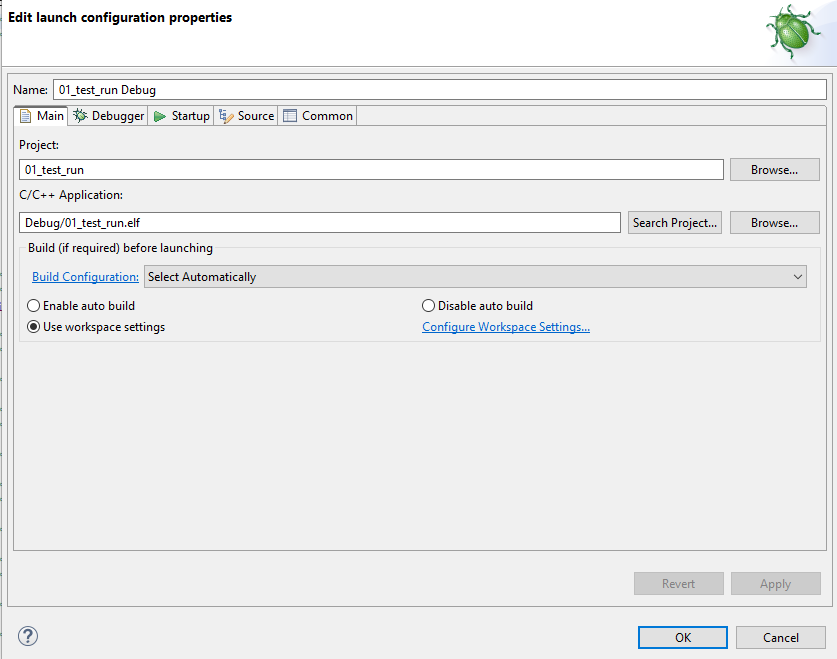Click the Main tab's page icon
The image size is (837, 659).
pos(26,115)
